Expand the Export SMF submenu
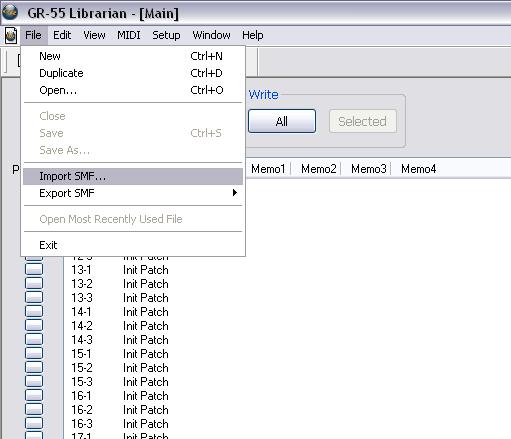This screenshot has height=439, width=511. pos(133,193)
